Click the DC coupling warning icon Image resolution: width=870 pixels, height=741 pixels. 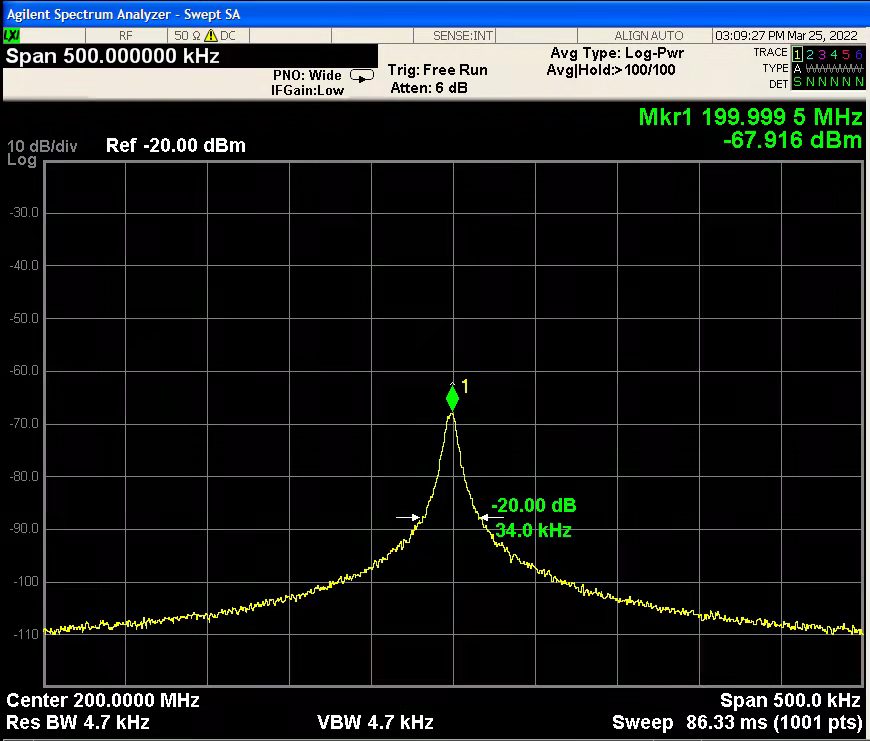tap(210, 36)
